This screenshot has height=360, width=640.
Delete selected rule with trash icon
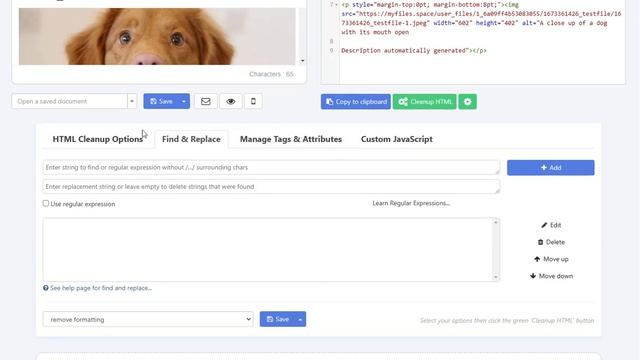pos(551,242)
